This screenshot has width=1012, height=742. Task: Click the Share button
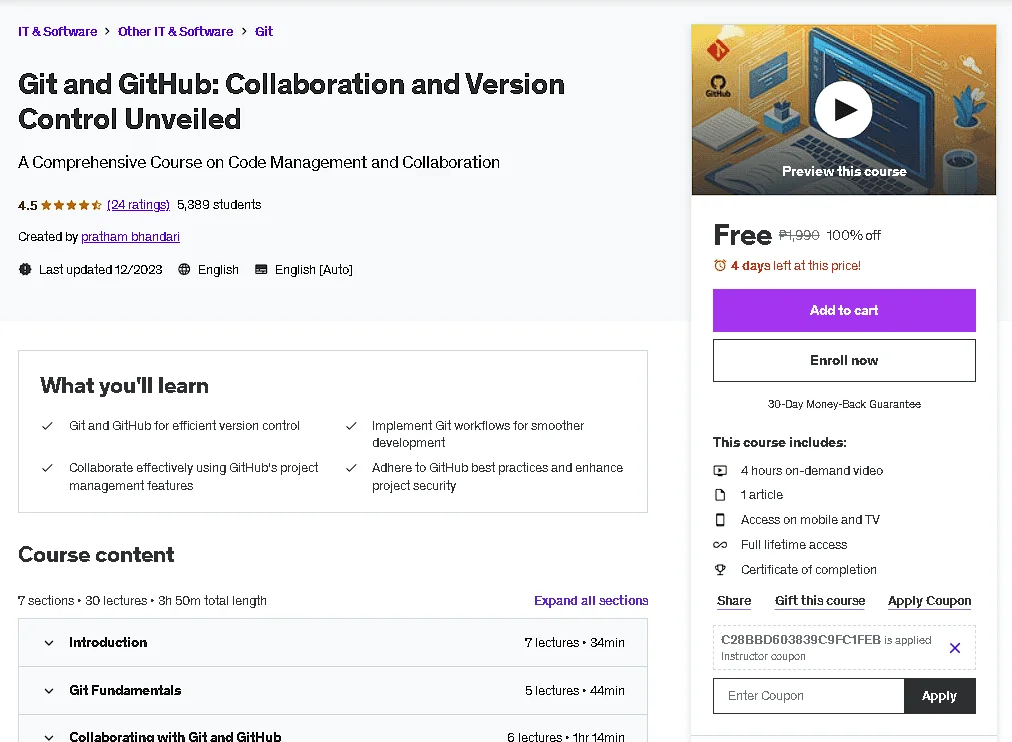(x=734, y=601)
